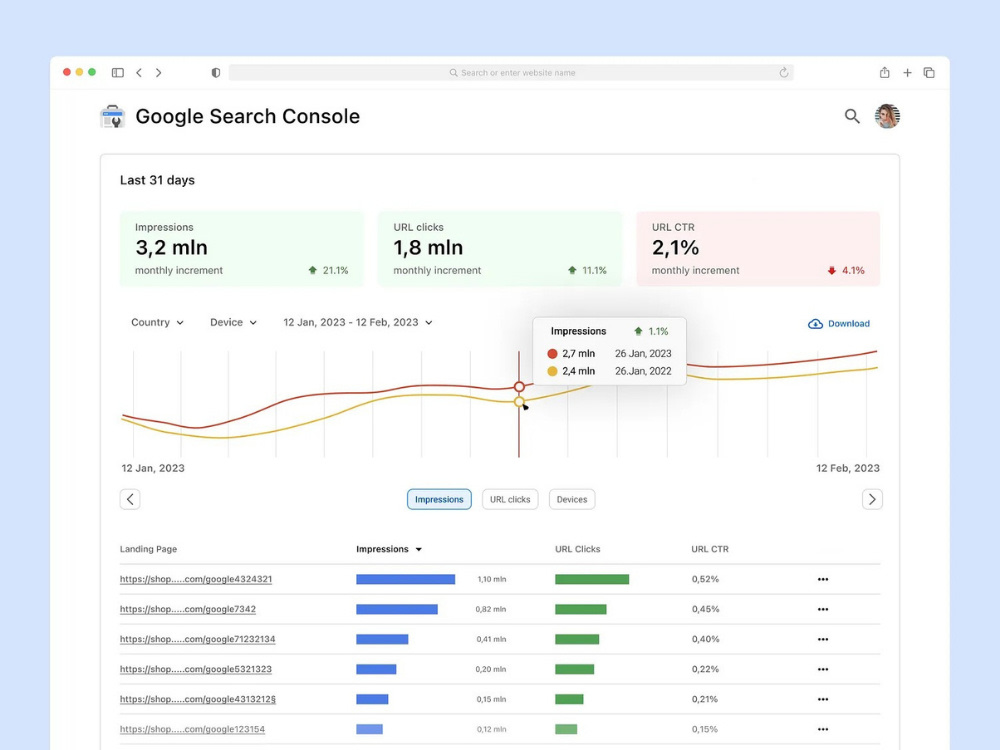
Task: Click the yellow legend dot for 2,4 mln
Action: [552, 371]
